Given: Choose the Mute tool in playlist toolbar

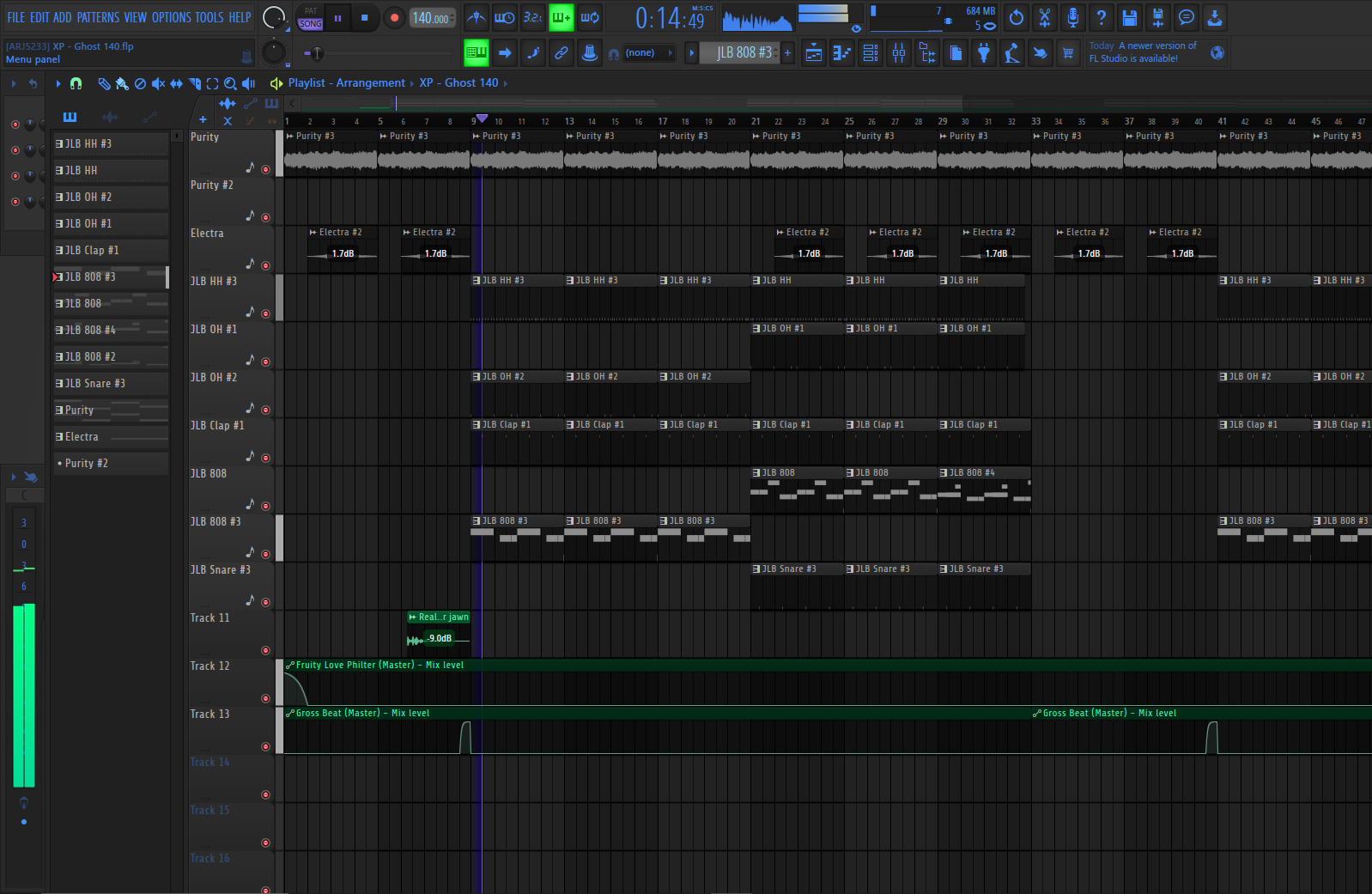Looking at the screenshot, I should (x=158, y=83).
